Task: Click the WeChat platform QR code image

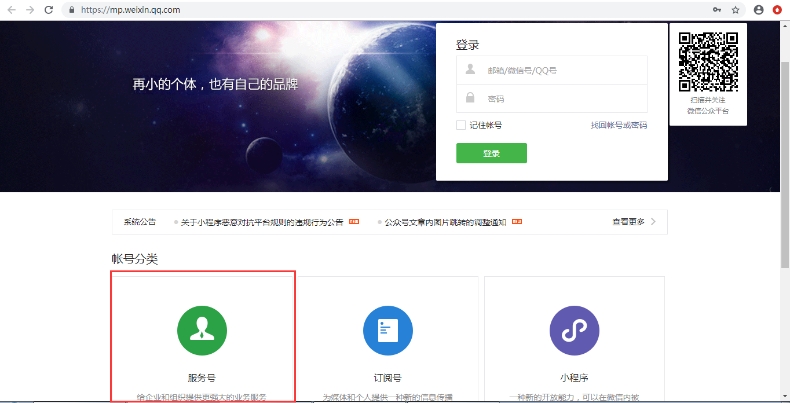Action: tap(708, 61)
